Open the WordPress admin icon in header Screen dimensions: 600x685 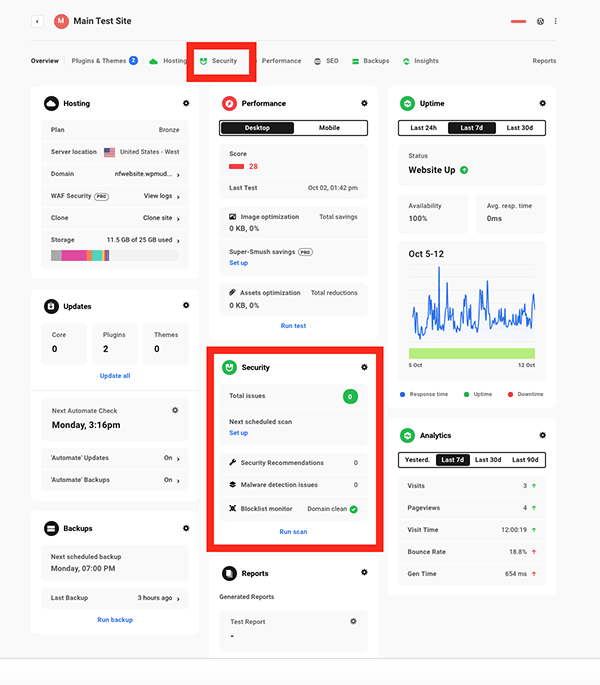point(541,21)
